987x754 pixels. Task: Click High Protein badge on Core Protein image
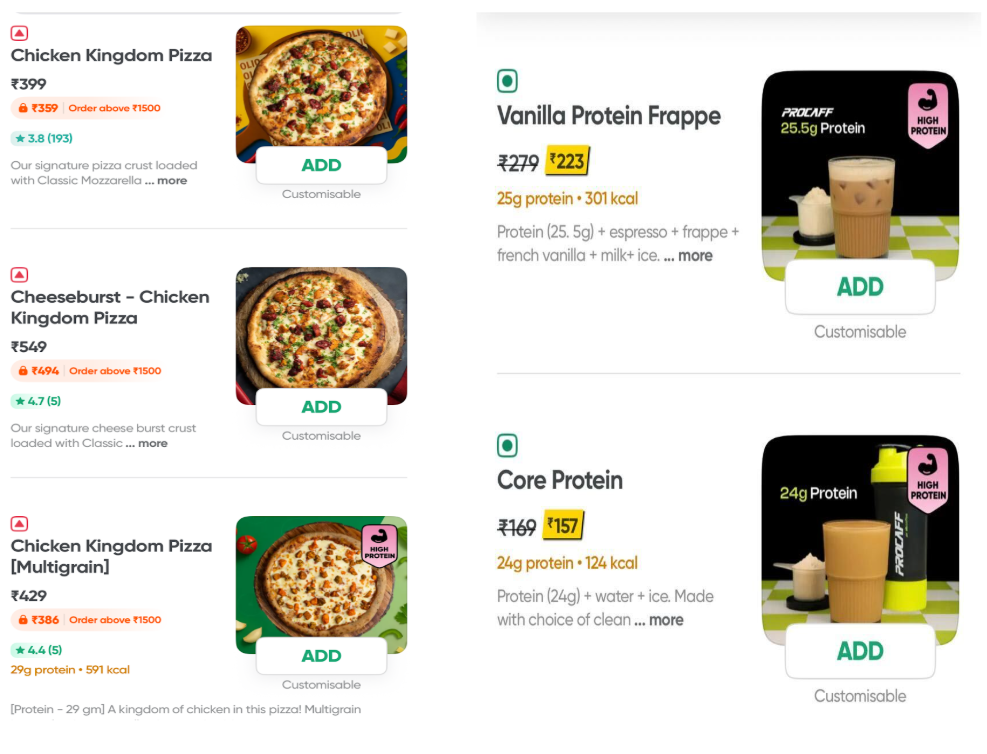click(927, 480)
